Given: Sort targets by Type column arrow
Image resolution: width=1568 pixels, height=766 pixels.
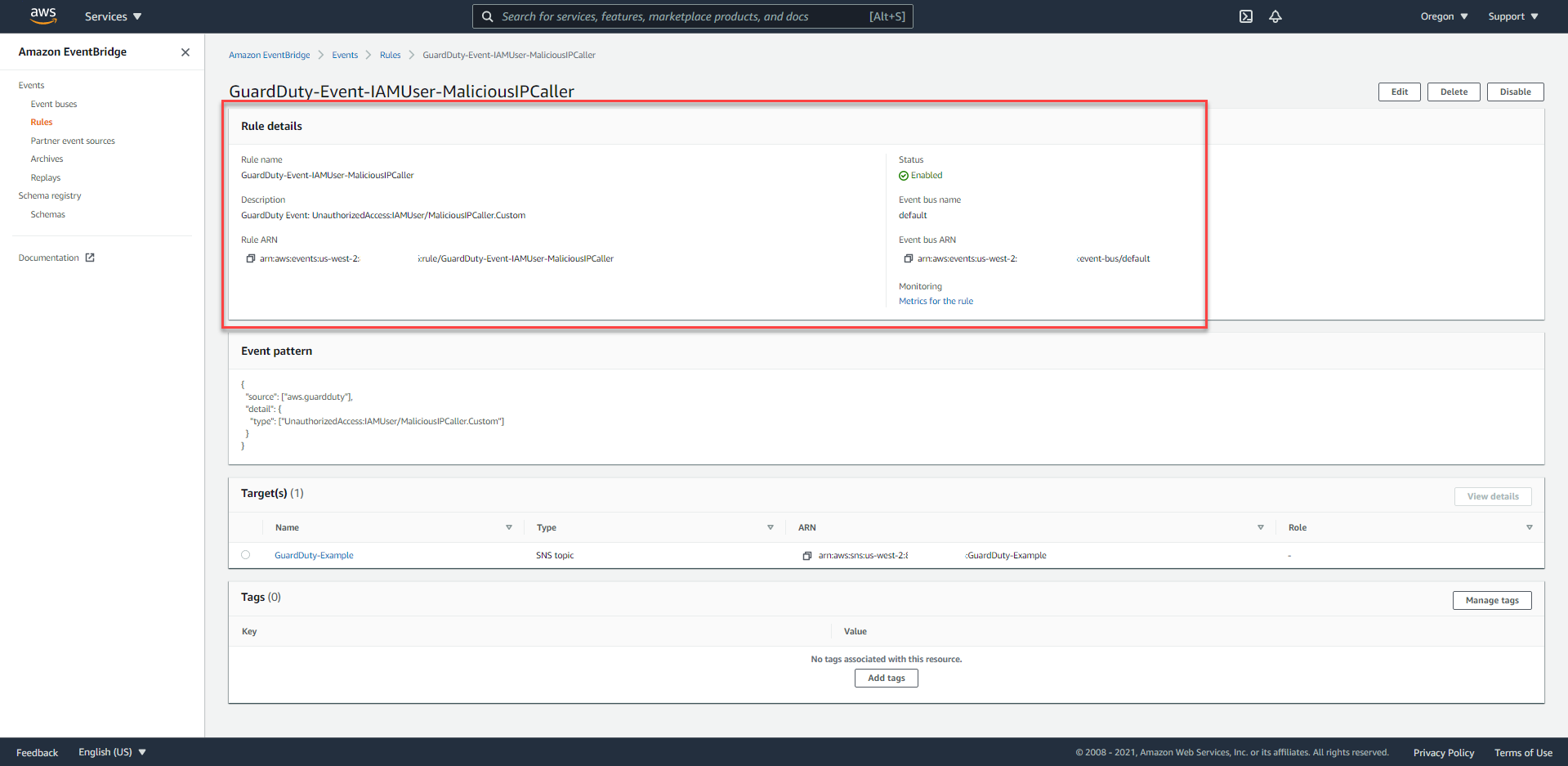Looking at the screenshot, I should 771,527.
